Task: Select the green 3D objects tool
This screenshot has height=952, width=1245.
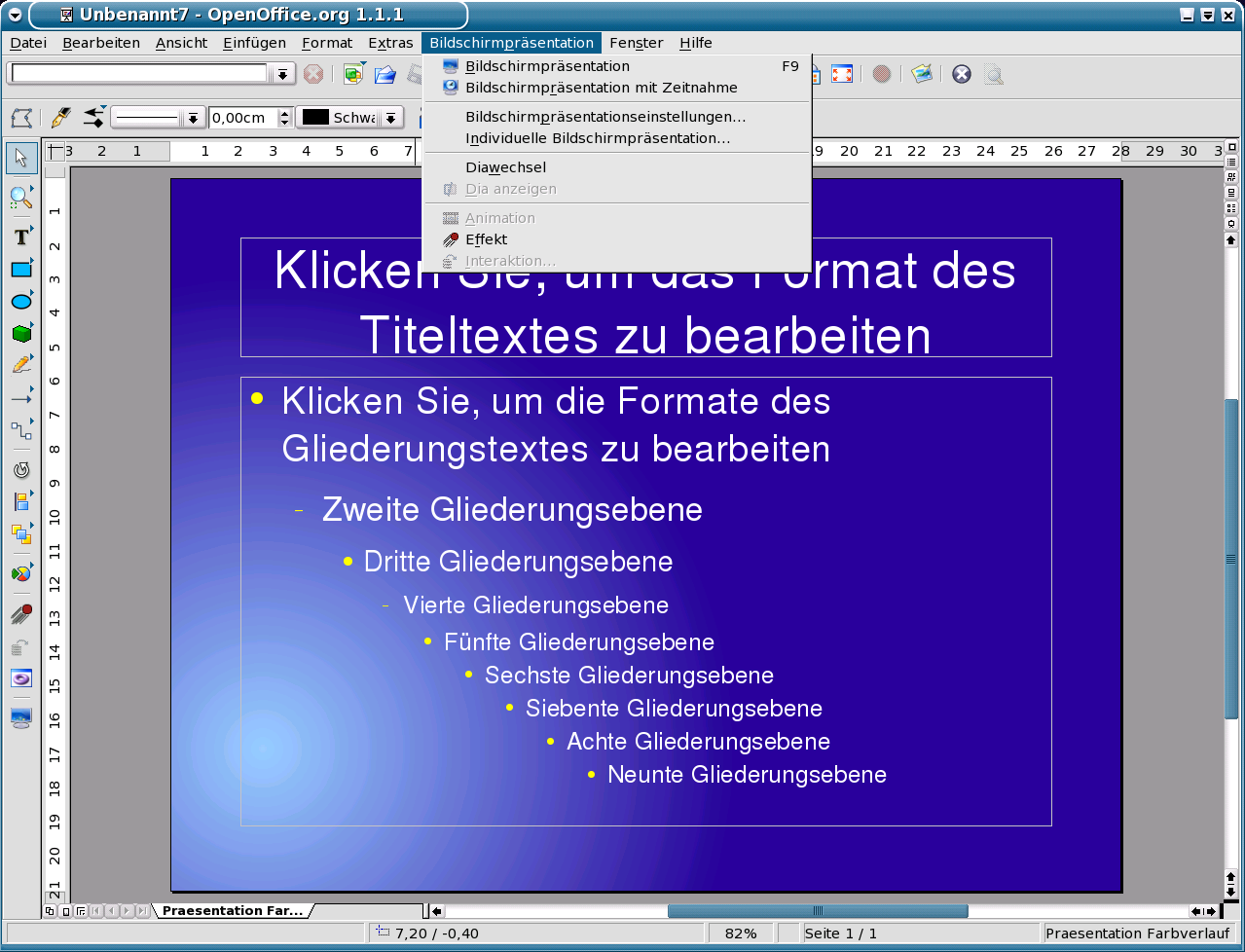Action: [x=21, y=334]
